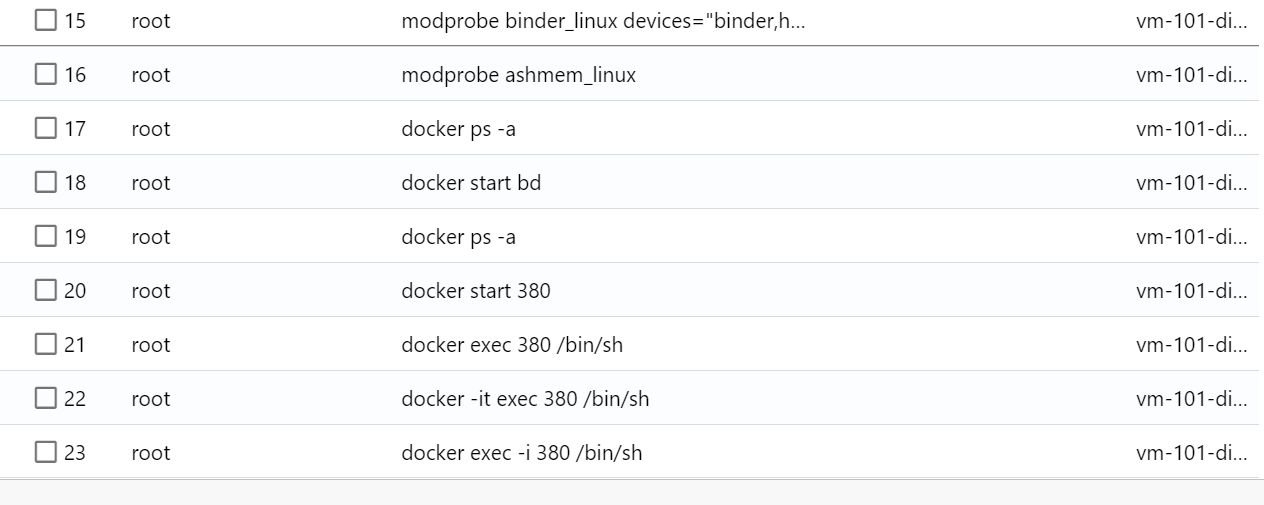Select 'docker -it exec 380 /bin/sh' row
The width and height of the screenshot is (1264, 505).
(525, 399)
